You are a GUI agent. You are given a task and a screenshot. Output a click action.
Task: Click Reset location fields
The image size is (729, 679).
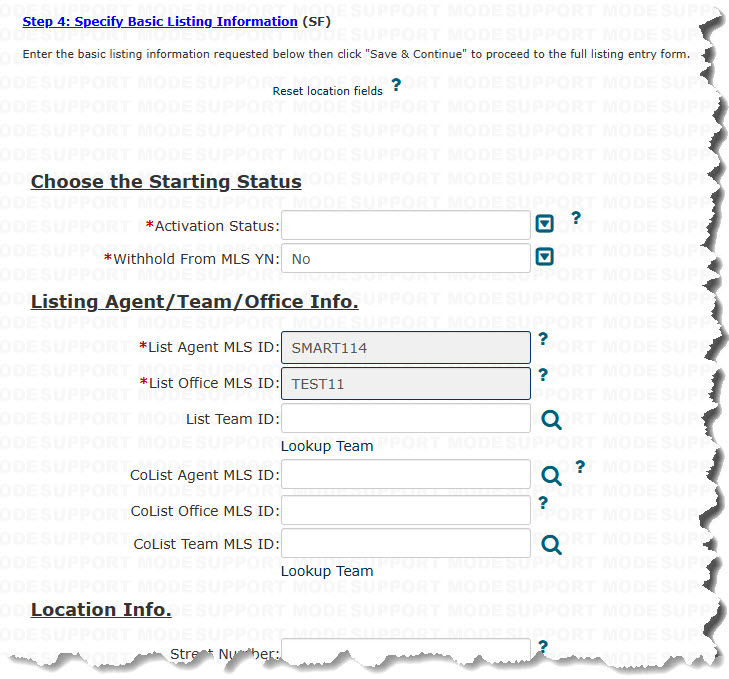[327, 91]
